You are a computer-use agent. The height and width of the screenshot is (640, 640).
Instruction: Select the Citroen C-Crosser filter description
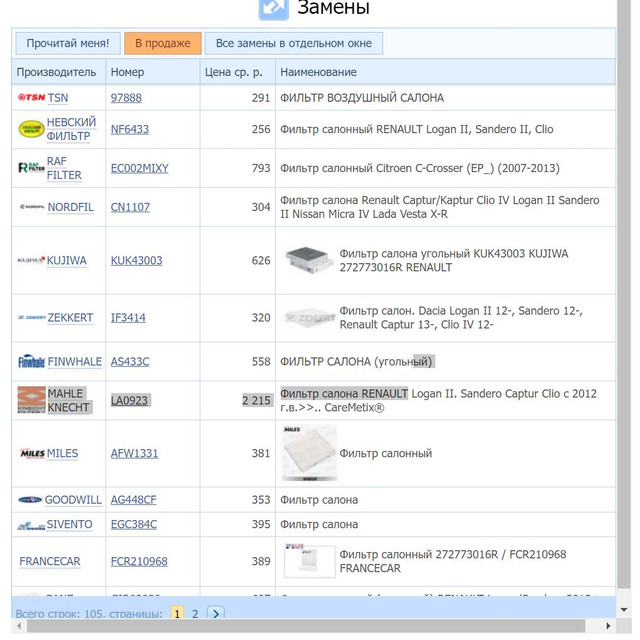(x=420, y=168)
